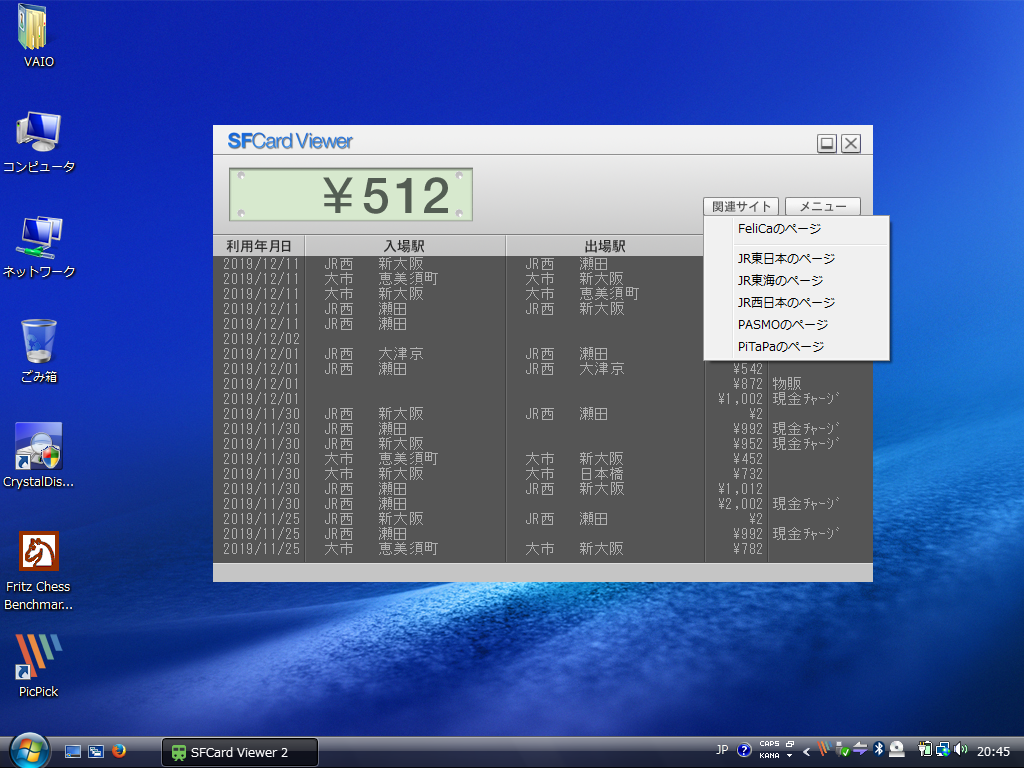Close the SFCard Viewer window
The image size is (1024, 768).
[850, 143]
